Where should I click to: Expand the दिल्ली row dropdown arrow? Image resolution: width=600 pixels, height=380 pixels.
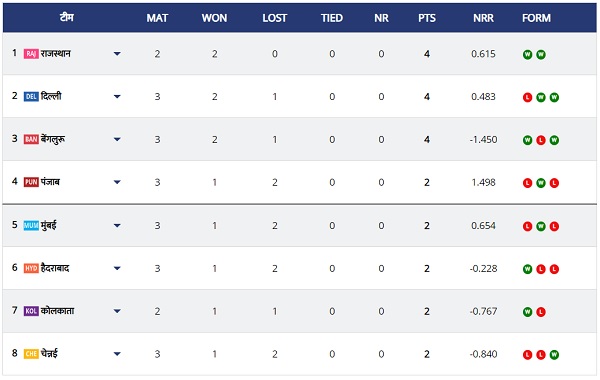click(117, 97)
